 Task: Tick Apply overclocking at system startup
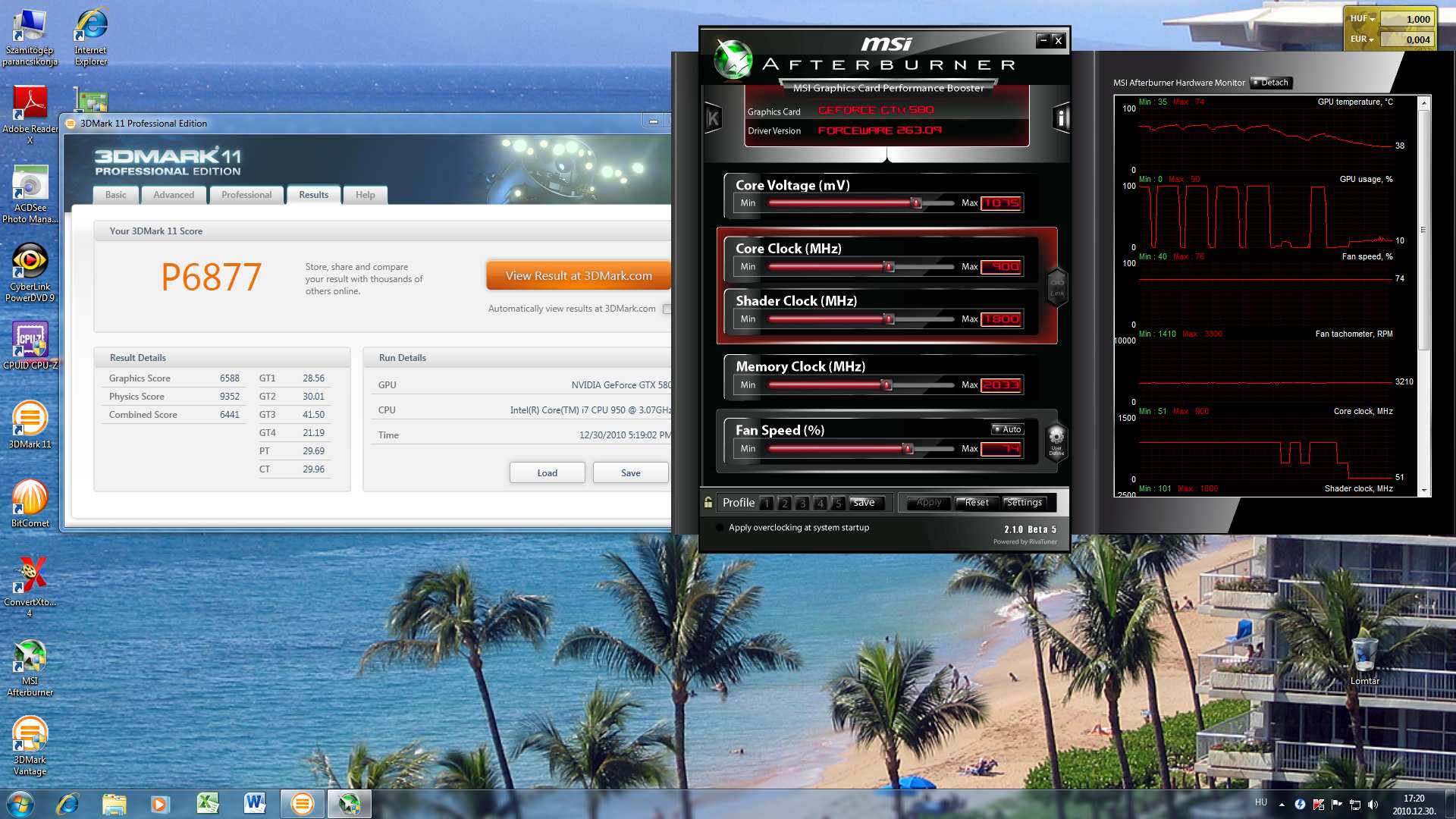point(720,527)
